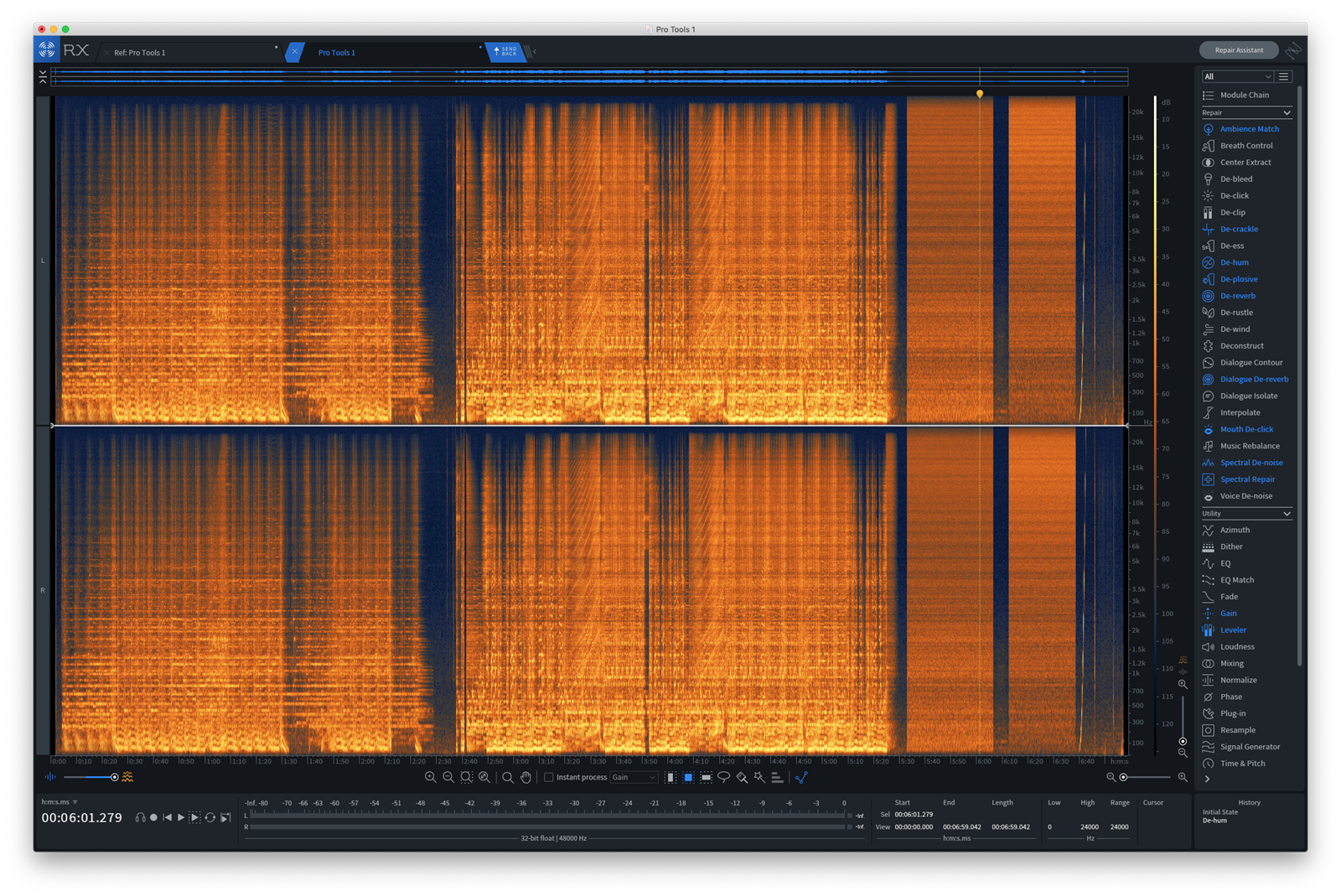
Task: Open the Spectral De-noise module
Action: [1250, 463]
